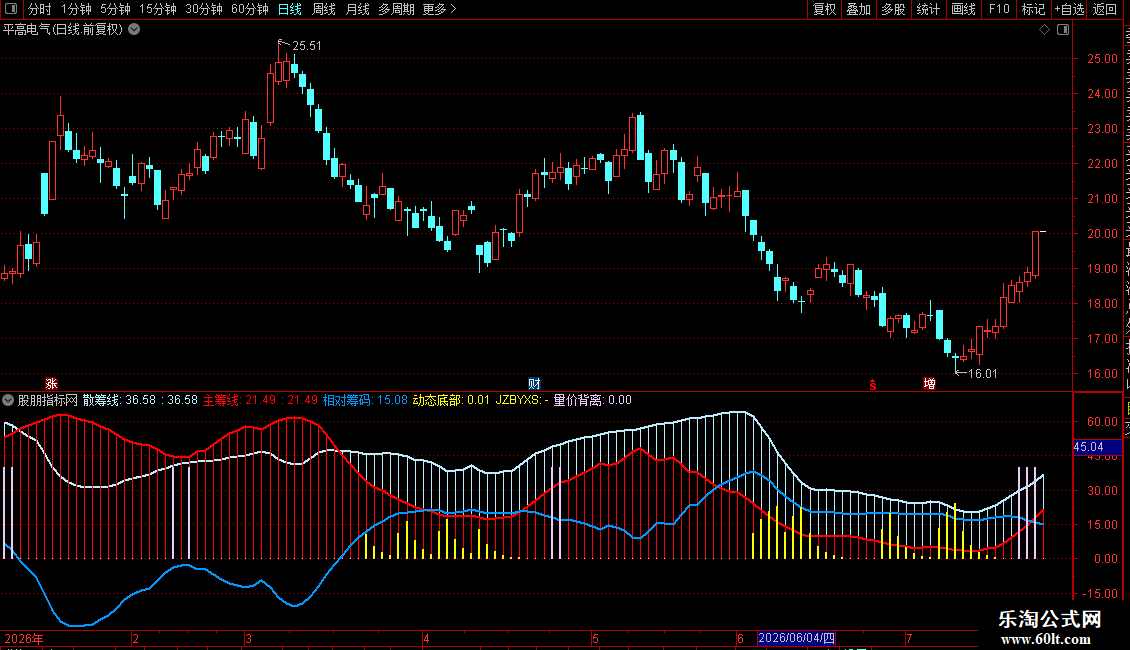
Task: Click the 叠加 overlay button
Action: [x=858, y=9]
